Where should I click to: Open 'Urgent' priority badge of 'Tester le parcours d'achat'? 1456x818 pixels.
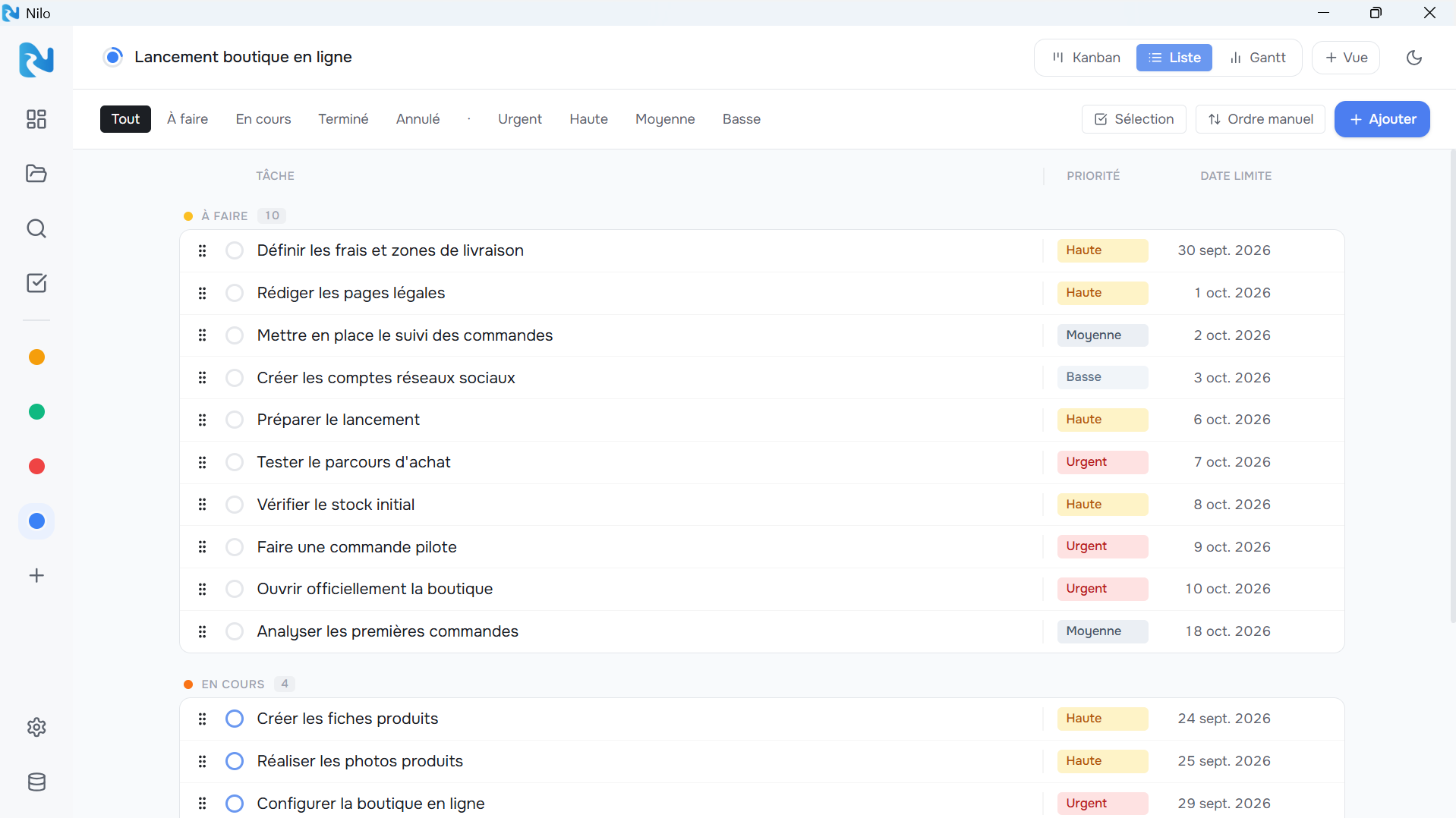pyautogui.click(x=1102, y=462)
